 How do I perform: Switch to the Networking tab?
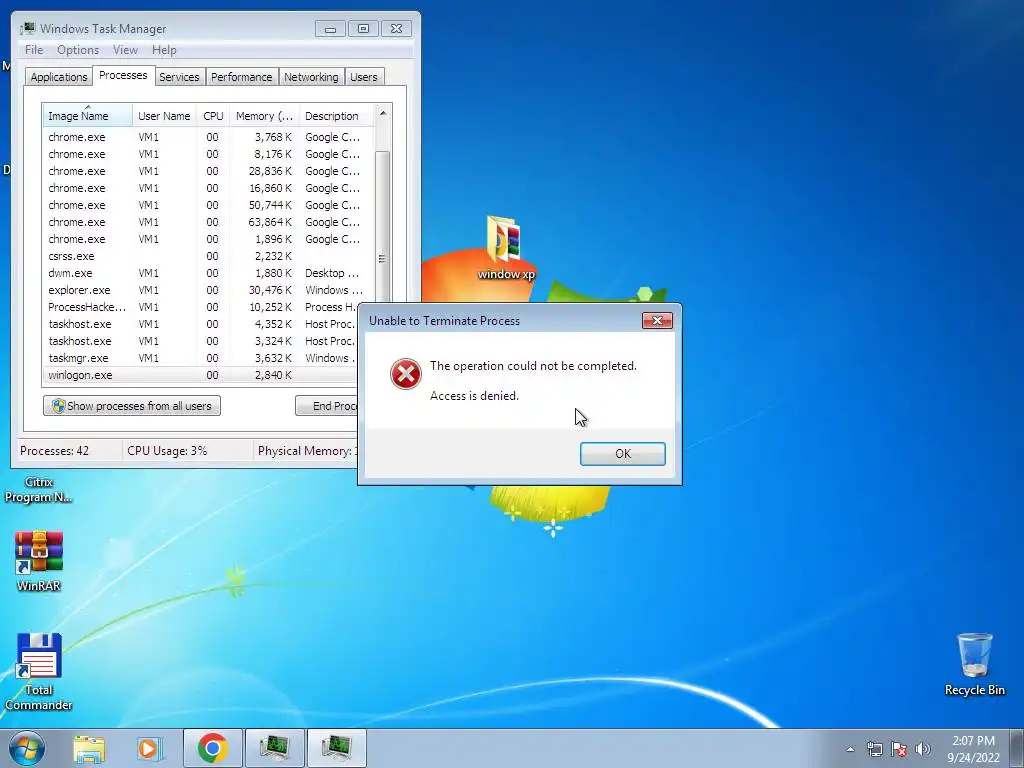click(311, 77)
